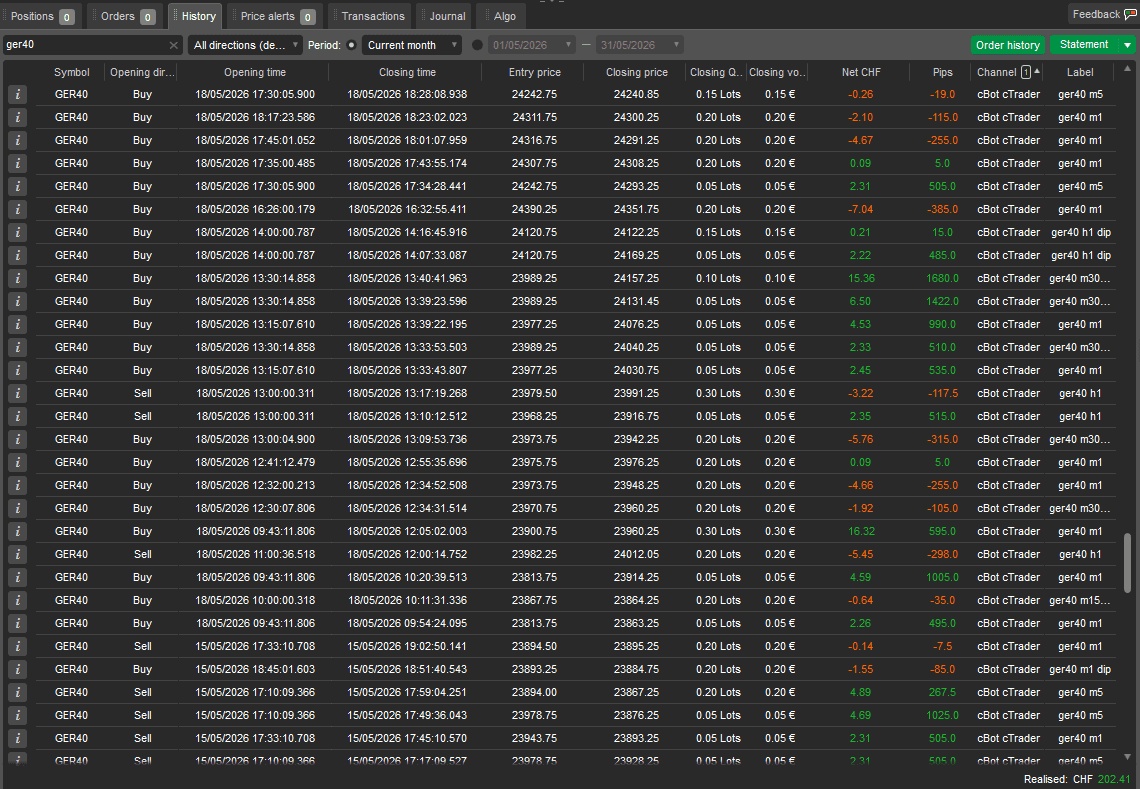Clear the ger40 search filter

pyautogui.click(x=173, y=45)
